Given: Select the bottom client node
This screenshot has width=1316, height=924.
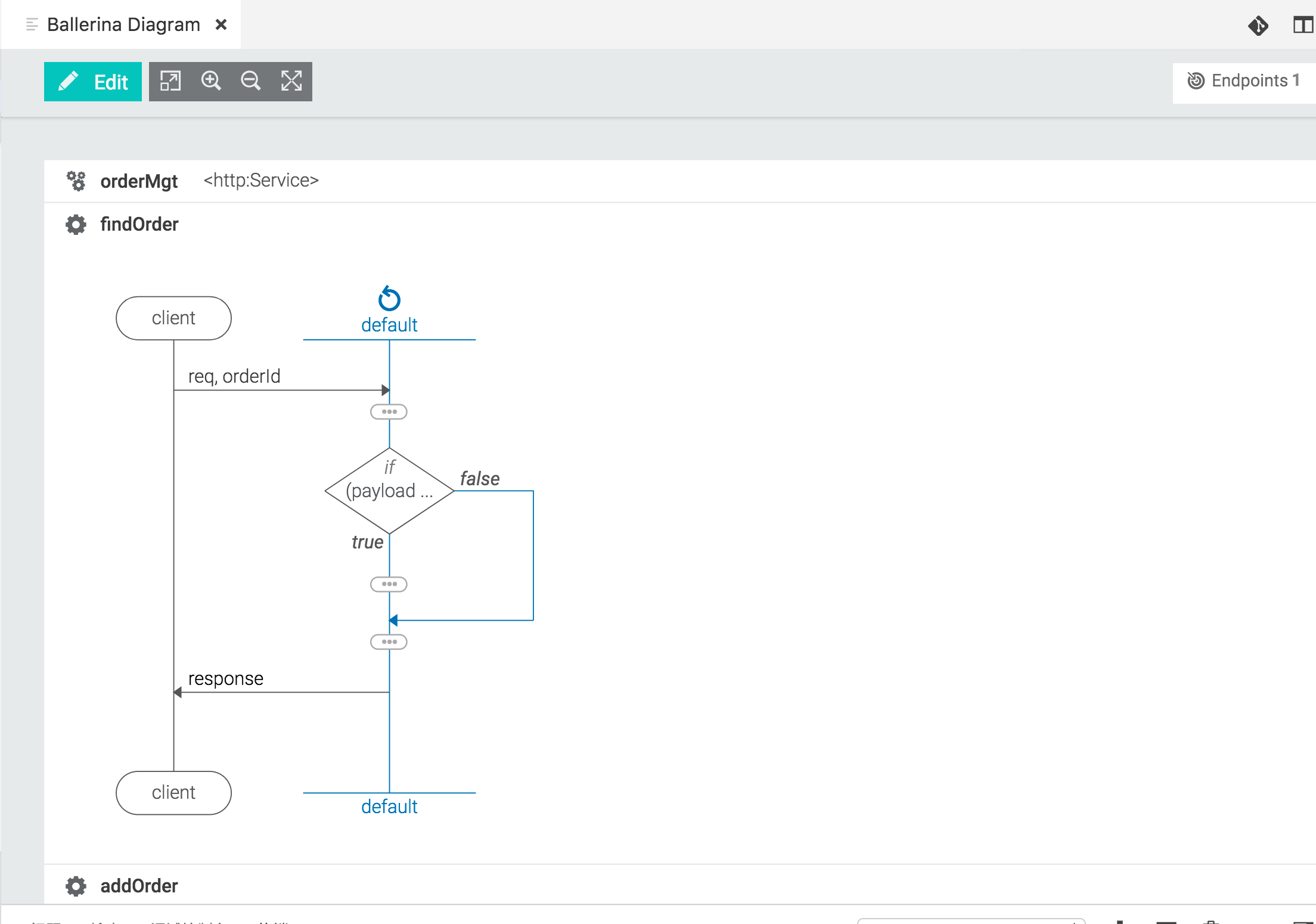Looking at the screenshot, I should [173, 793].
